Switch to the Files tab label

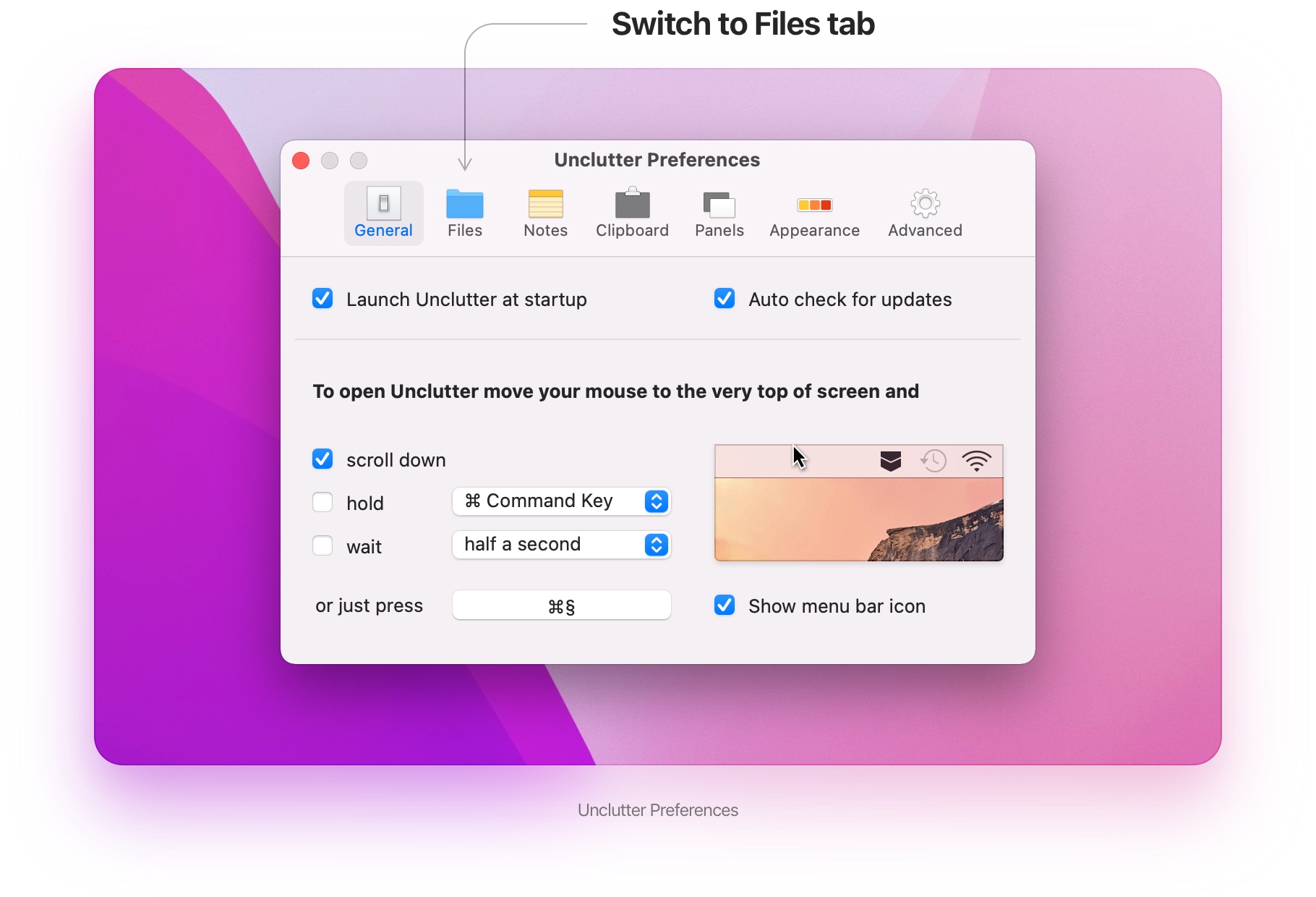464,230
